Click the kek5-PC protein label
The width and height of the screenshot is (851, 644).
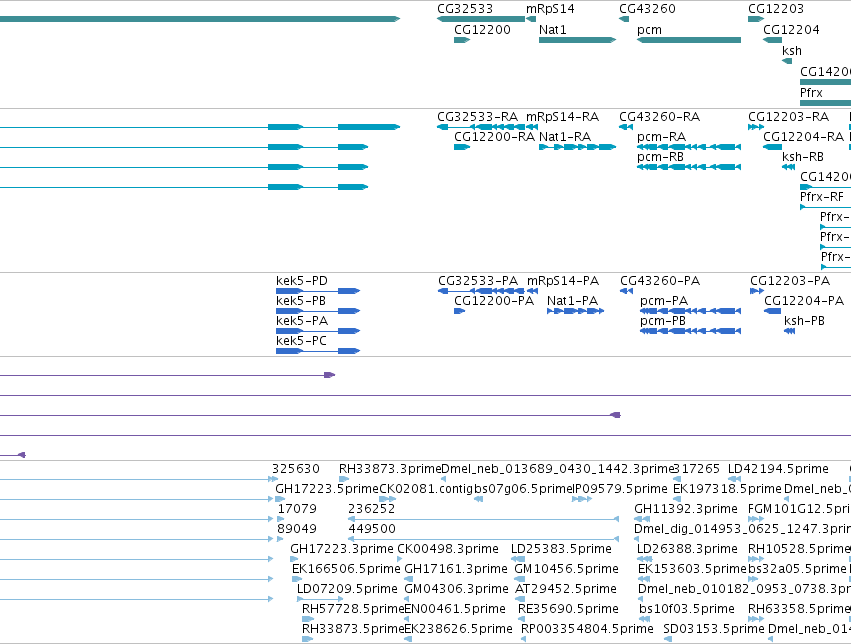(x=301, y=341)
